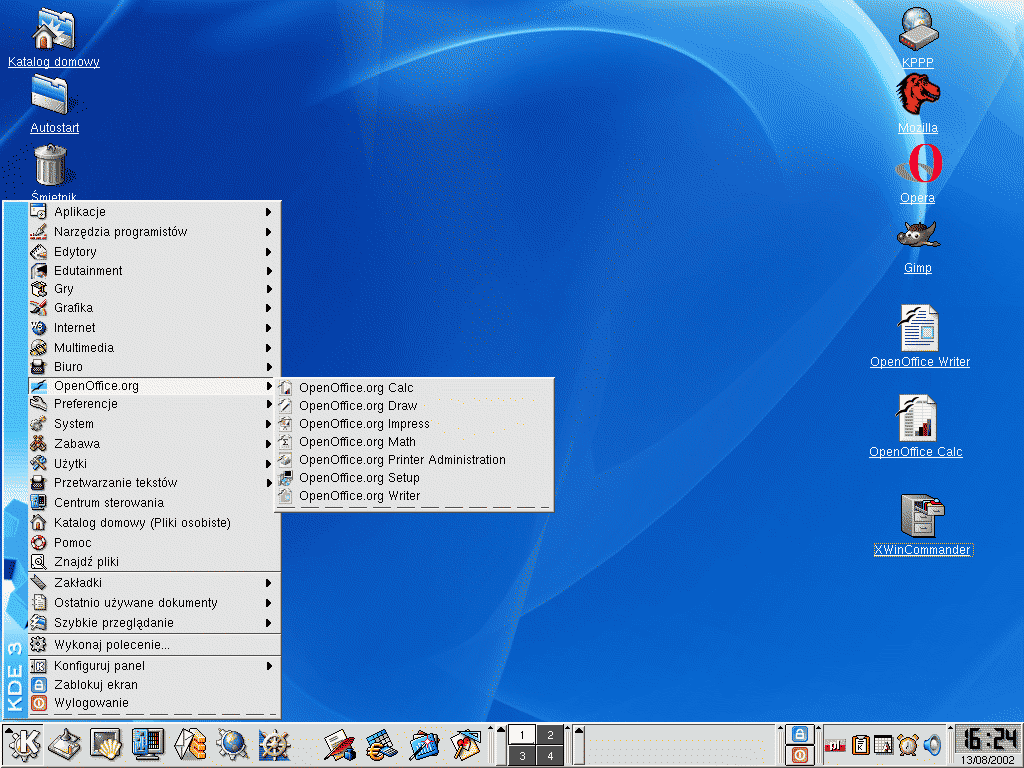Open the Klipper clipboard tray icon
This screenshot has height=768, width=1024.
coord(861,744)
